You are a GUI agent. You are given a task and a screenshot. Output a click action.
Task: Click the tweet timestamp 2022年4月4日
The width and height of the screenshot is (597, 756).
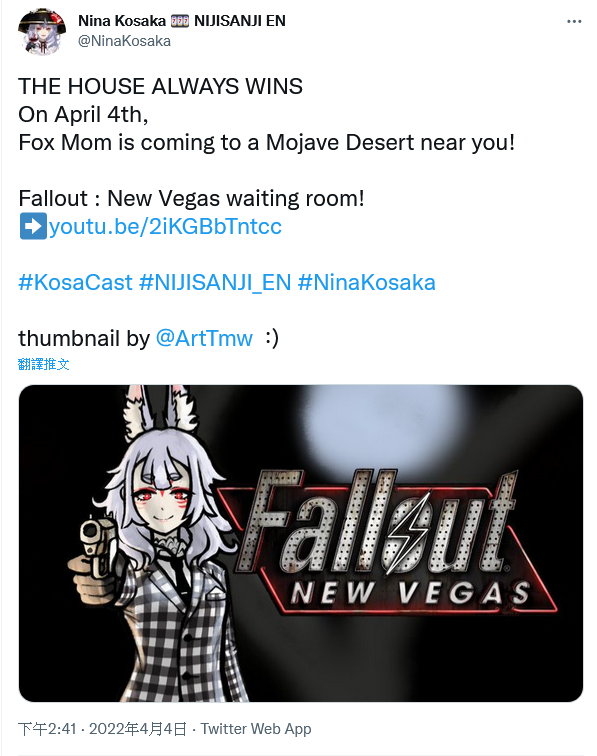pyautogui.click(x=138, y=729)
